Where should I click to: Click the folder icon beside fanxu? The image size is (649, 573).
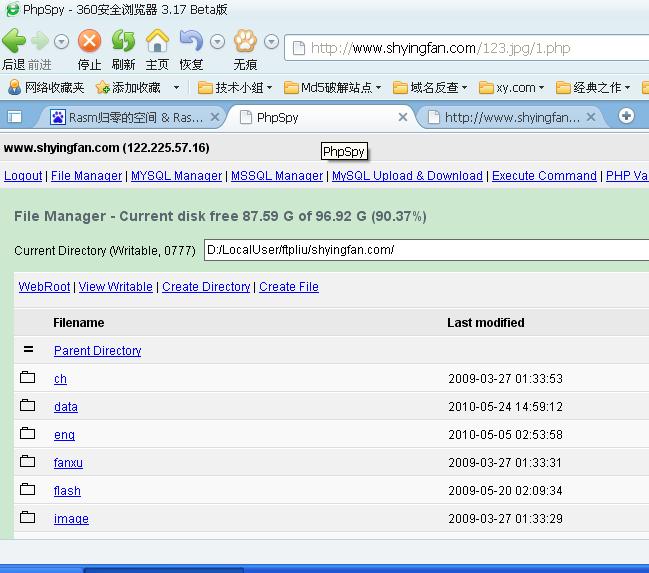click(28, 461)
